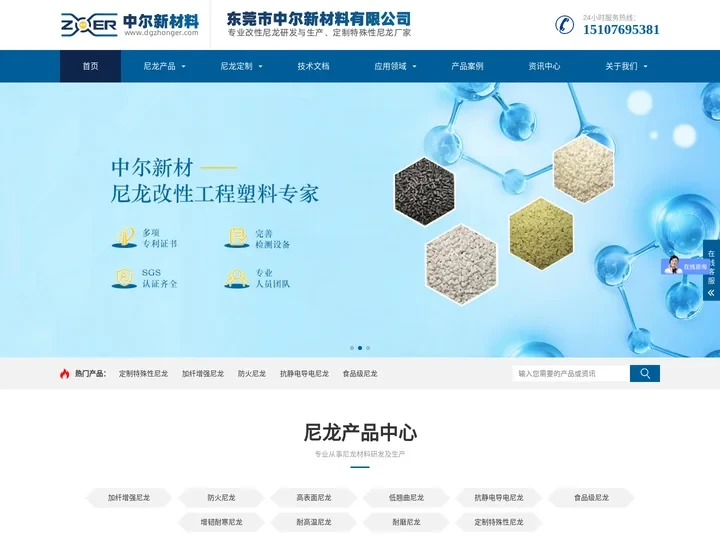Select the second carousel dot

pos(360,348)
